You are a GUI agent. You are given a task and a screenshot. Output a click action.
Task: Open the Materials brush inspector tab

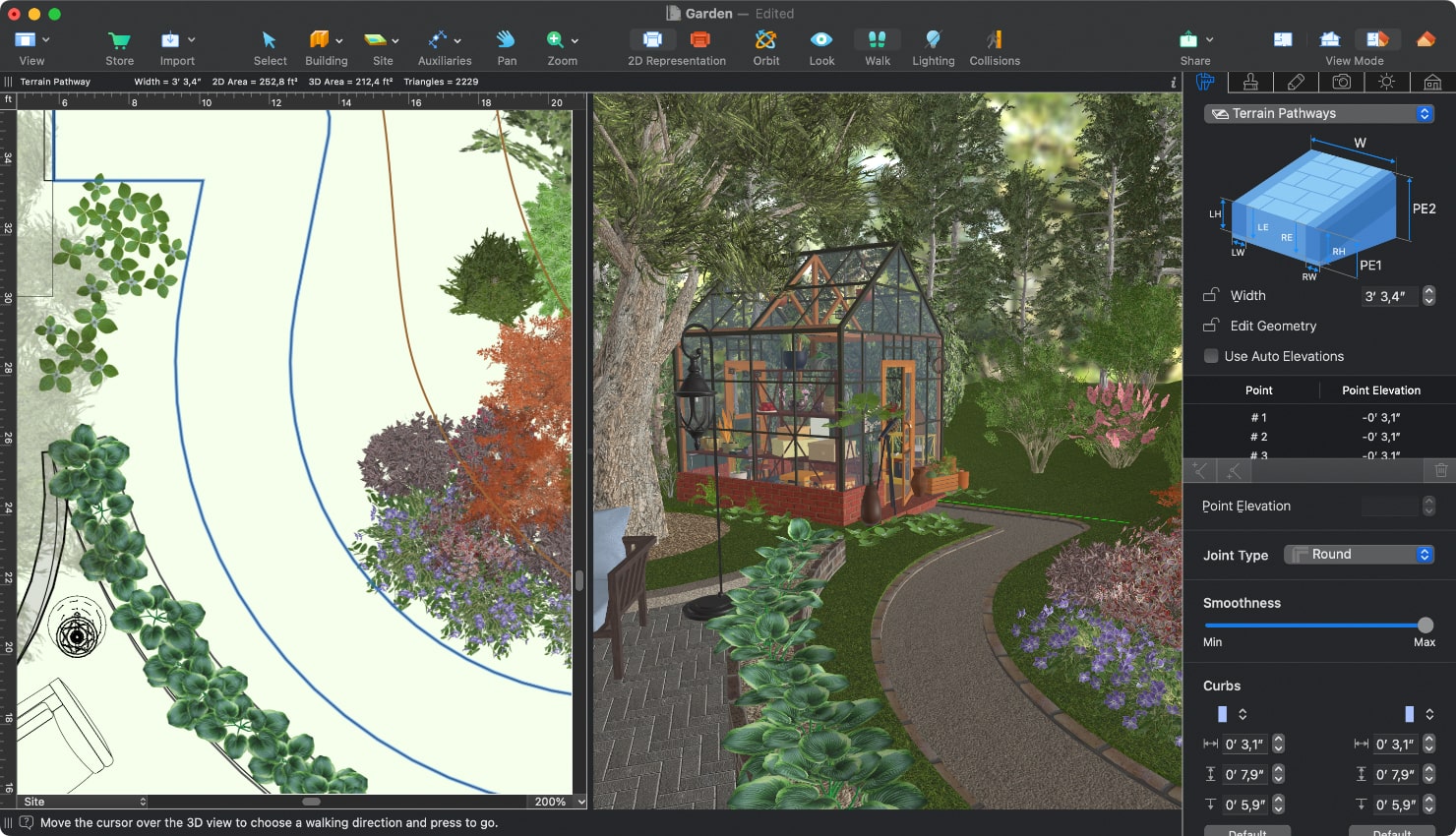[1250, 82]
